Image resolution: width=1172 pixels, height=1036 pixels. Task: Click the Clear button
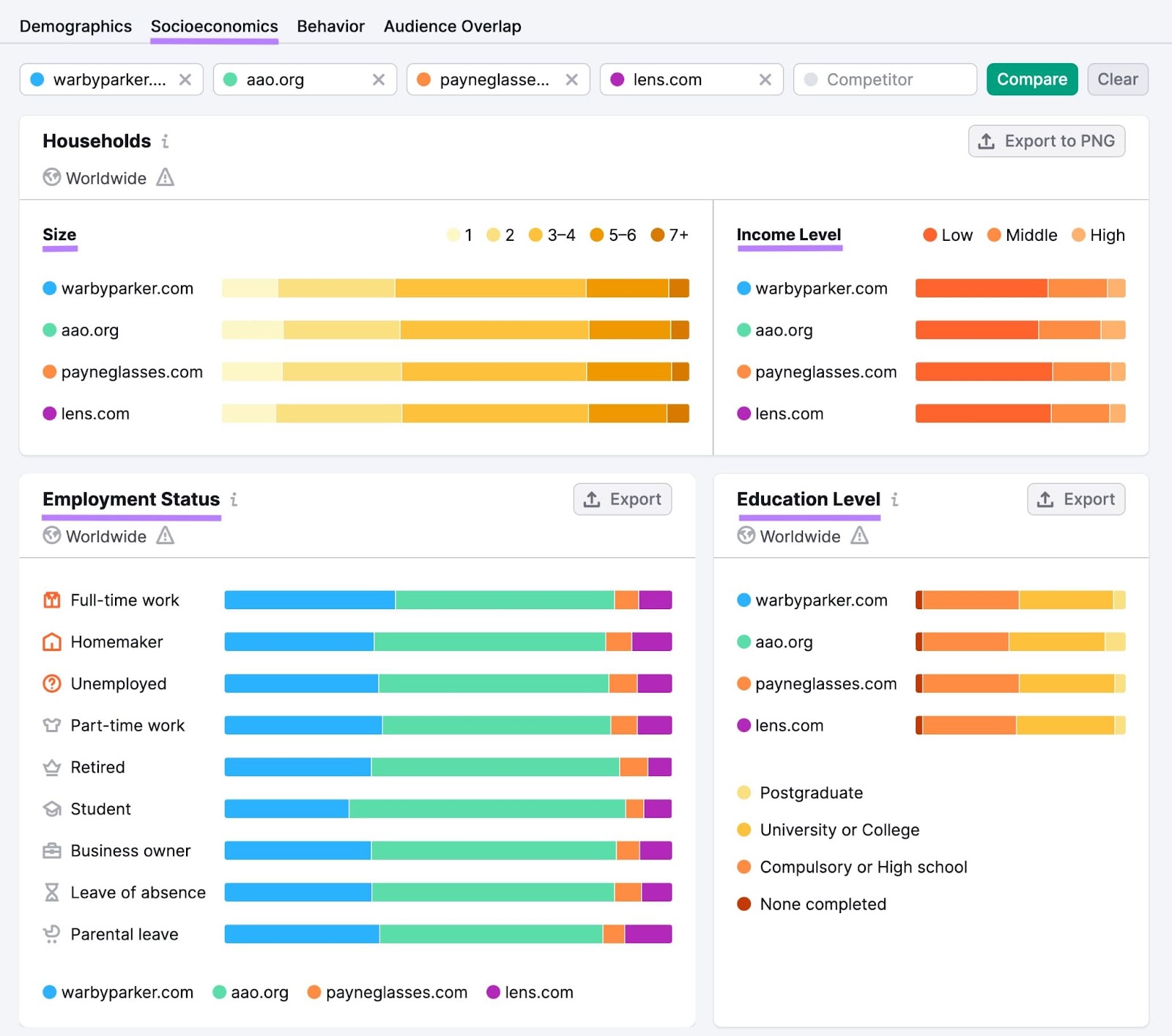click(x=1117, y=79)
